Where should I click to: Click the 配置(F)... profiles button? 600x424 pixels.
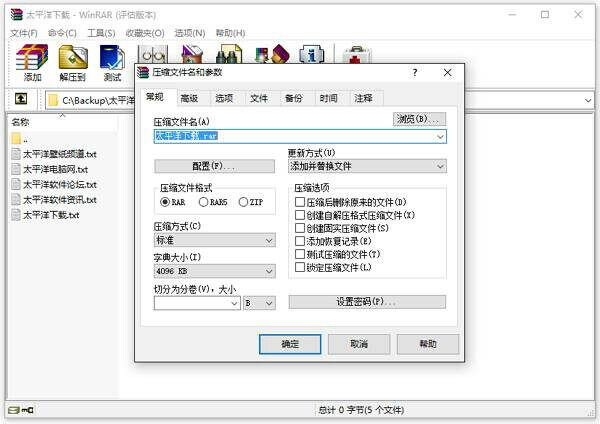pos(214,166)
